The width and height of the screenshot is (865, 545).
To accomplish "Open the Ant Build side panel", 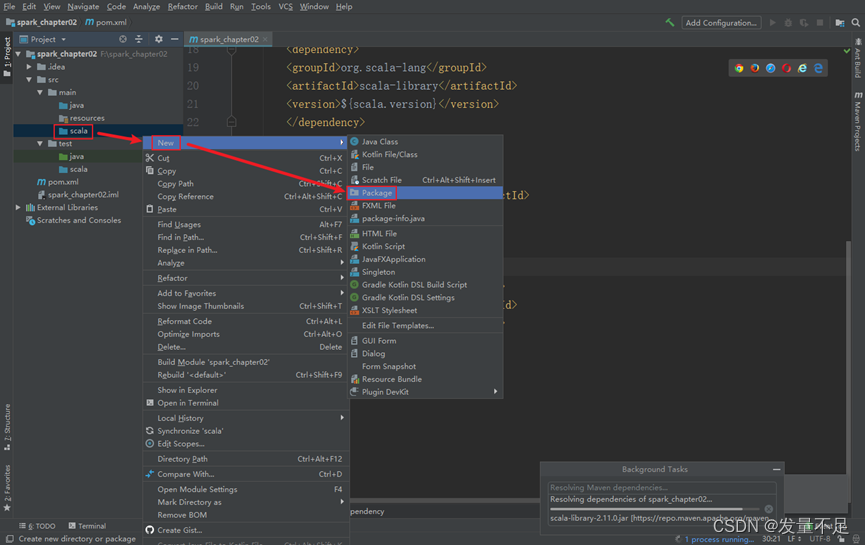I will (858, 58).
